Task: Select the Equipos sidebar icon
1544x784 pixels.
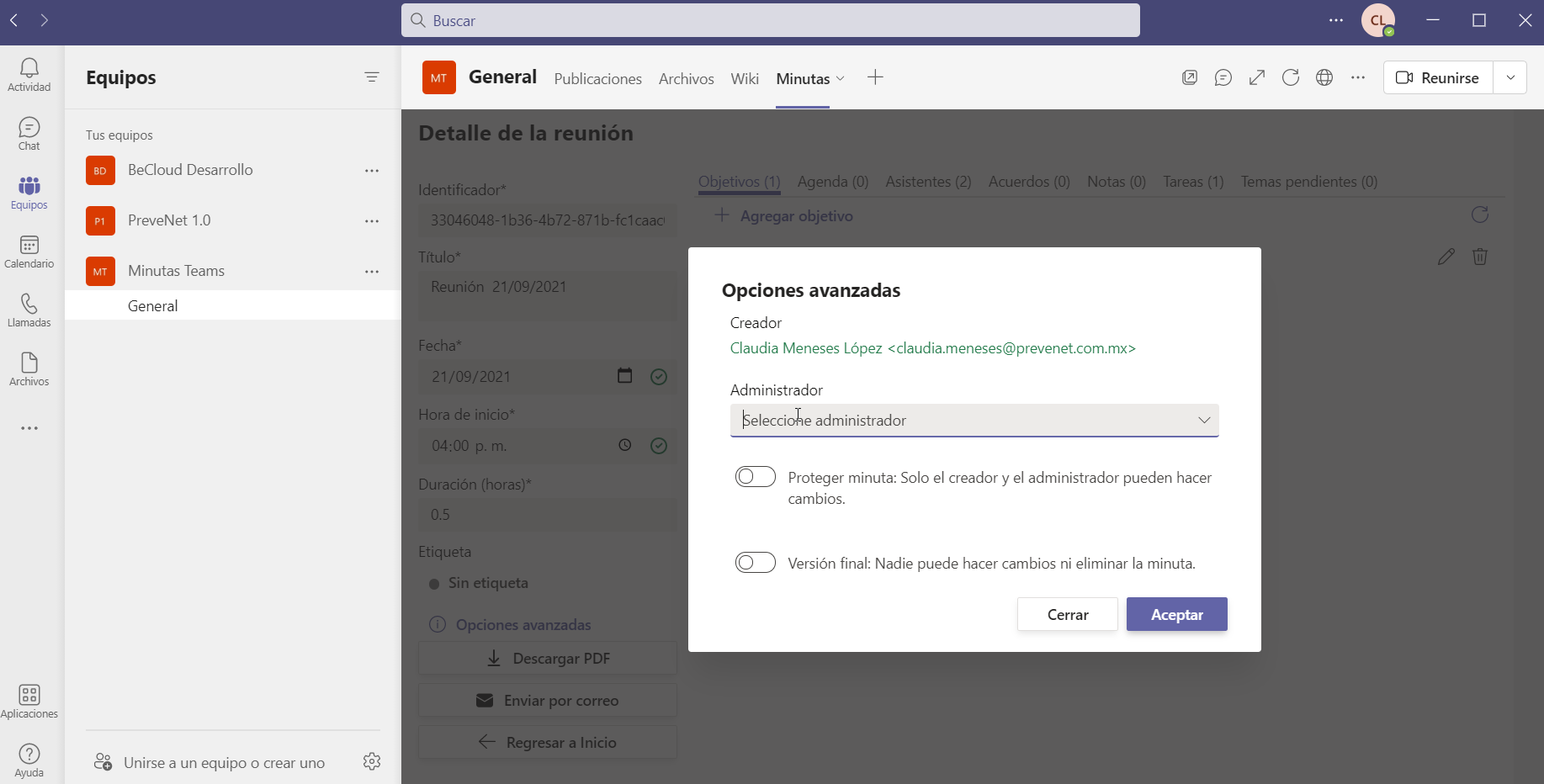Action: pyautogui.click(x=29, y=193)
